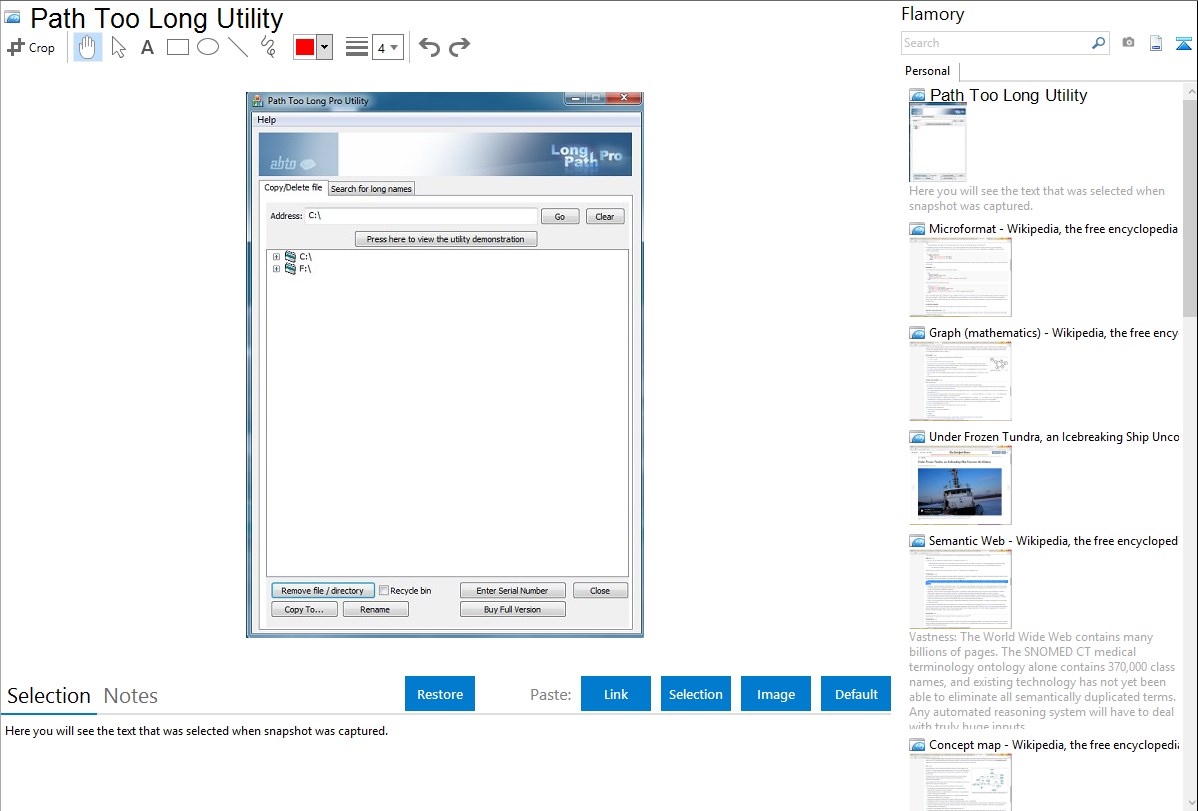Click icon beside Microformat entry

click(918, 229)
